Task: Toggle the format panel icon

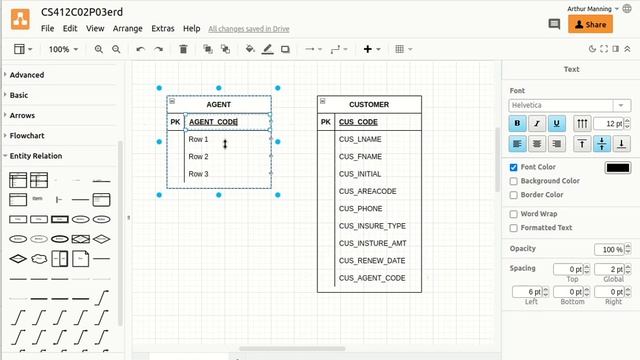Action: [616, 49]
